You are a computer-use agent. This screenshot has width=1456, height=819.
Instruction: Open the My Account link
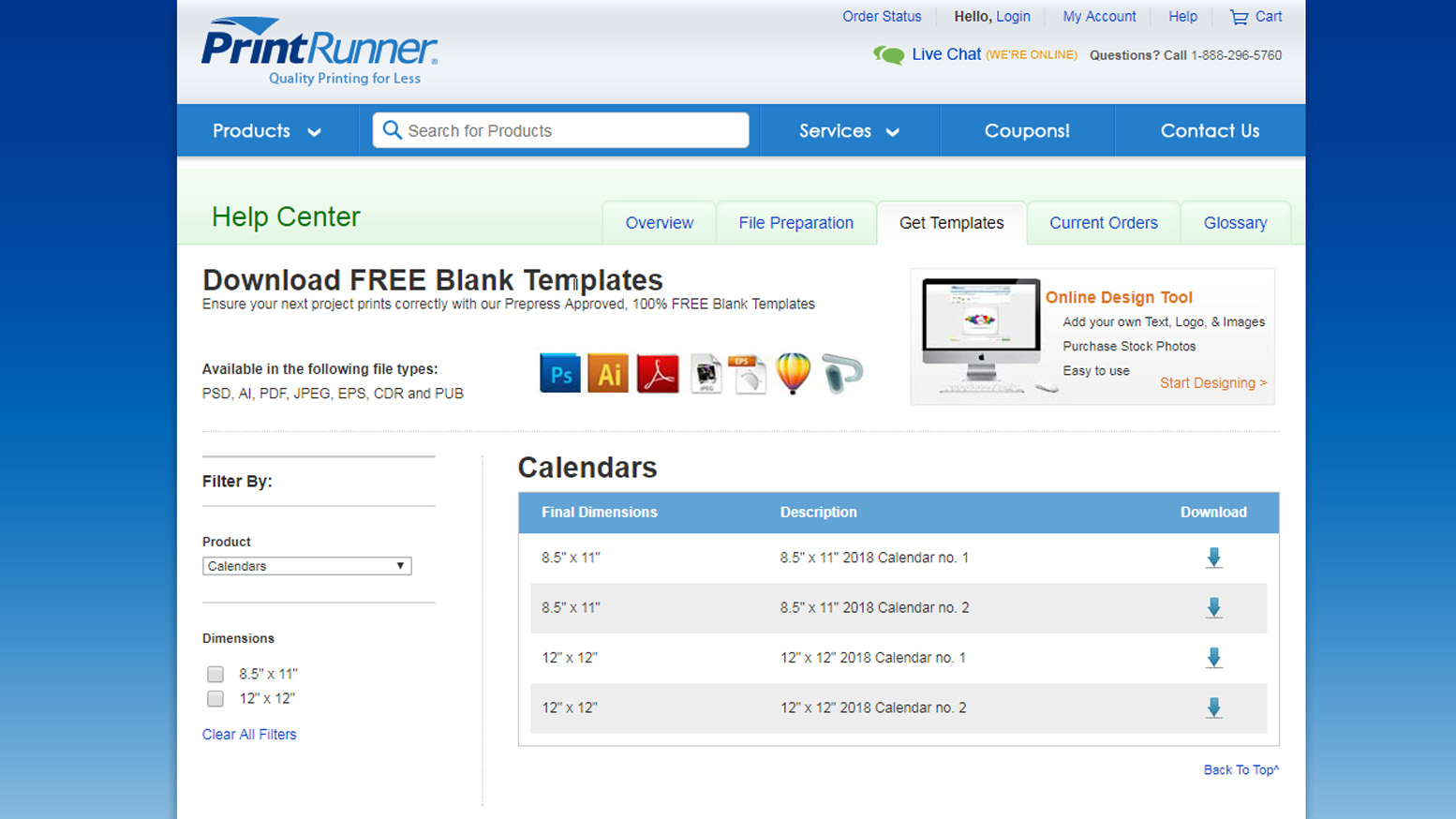click(x=1099, y=17)
